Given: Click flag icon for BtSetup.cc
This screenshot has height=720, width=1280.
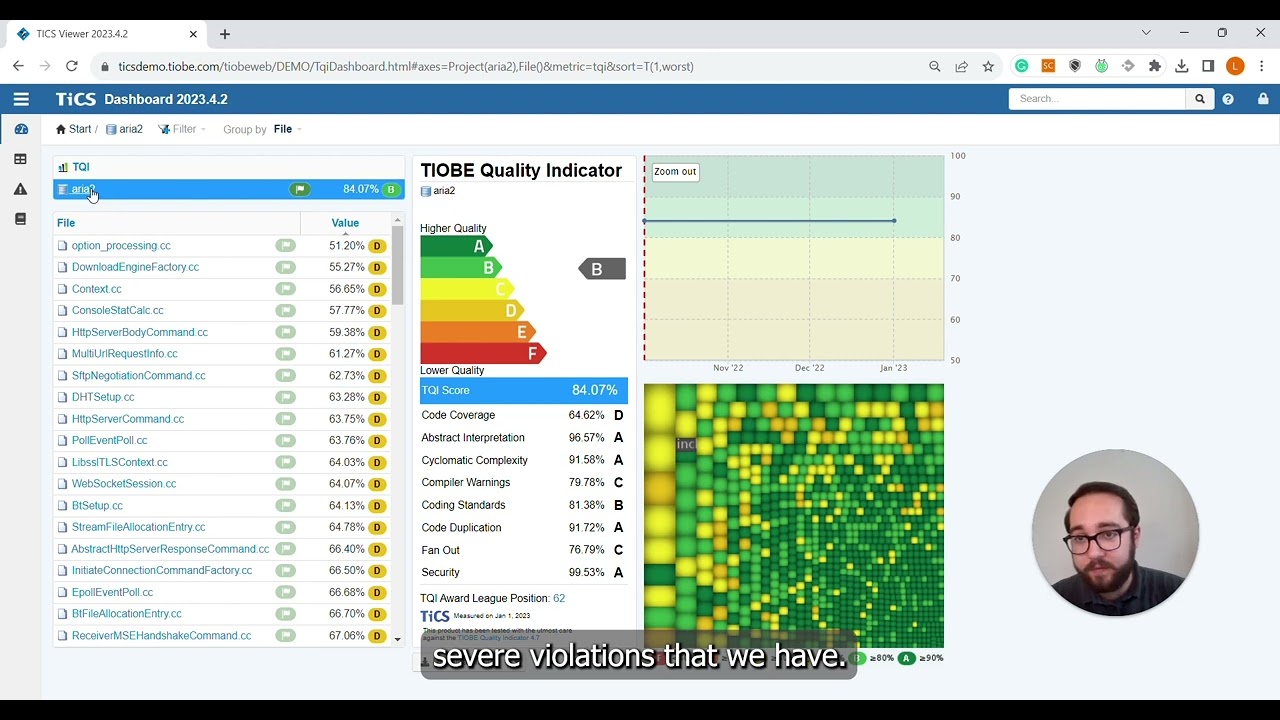Looking at the screenshot, I should 286,505.
